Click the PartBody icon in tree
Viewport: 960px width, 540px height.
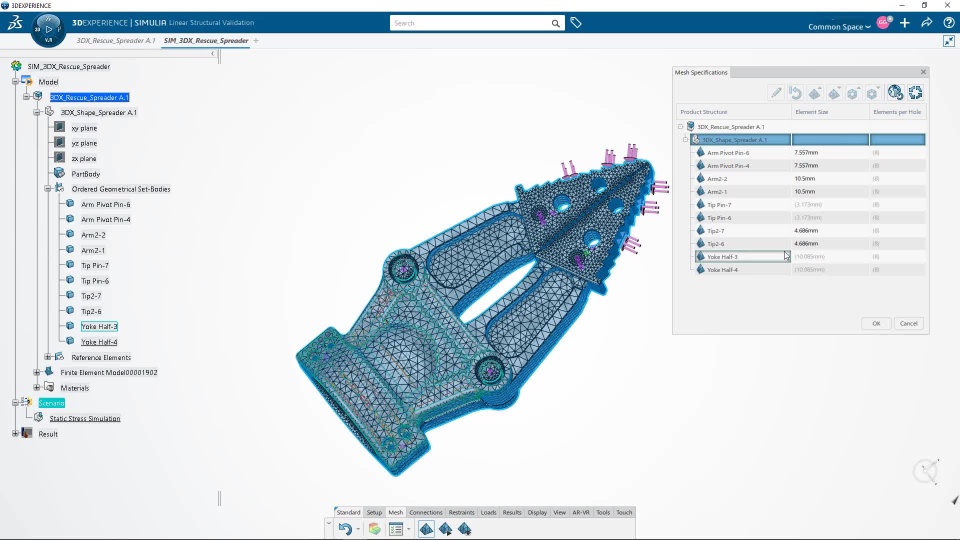coord(59,173)
